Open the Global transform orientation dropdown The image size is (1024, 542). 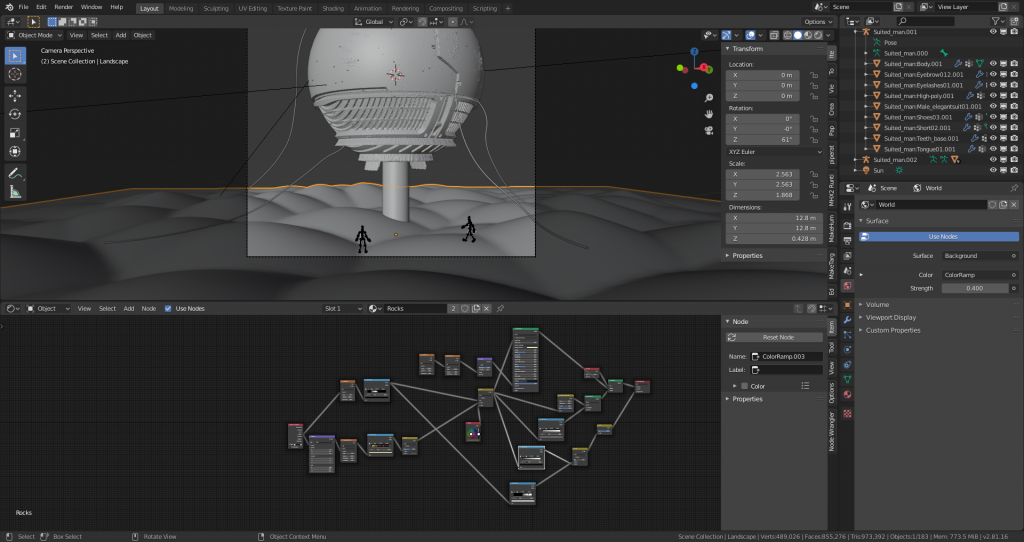click(374, 22)
